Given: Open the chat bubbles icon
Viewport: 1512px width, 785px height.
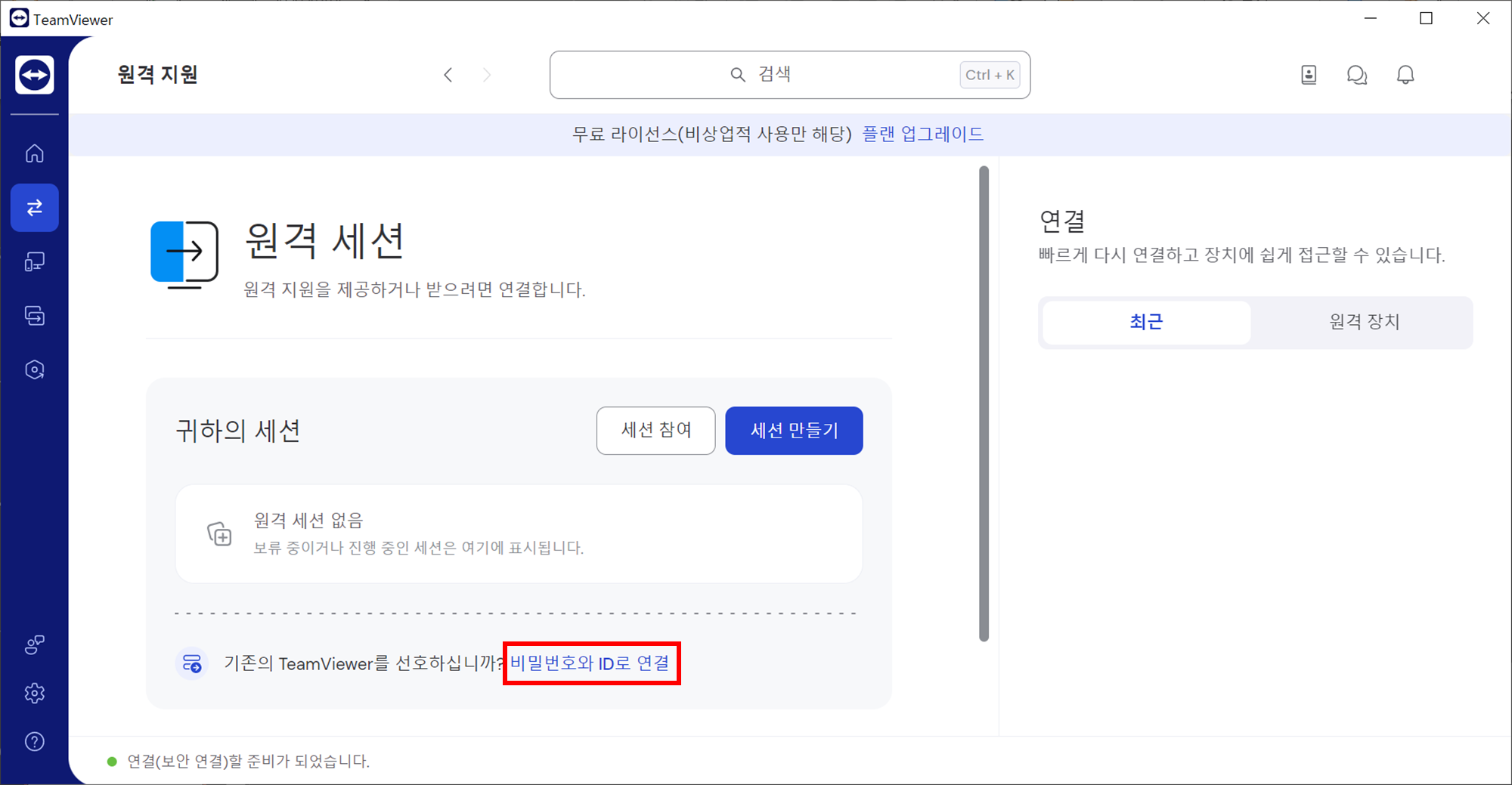Looking at the screenshot, I should [1357, 75].
